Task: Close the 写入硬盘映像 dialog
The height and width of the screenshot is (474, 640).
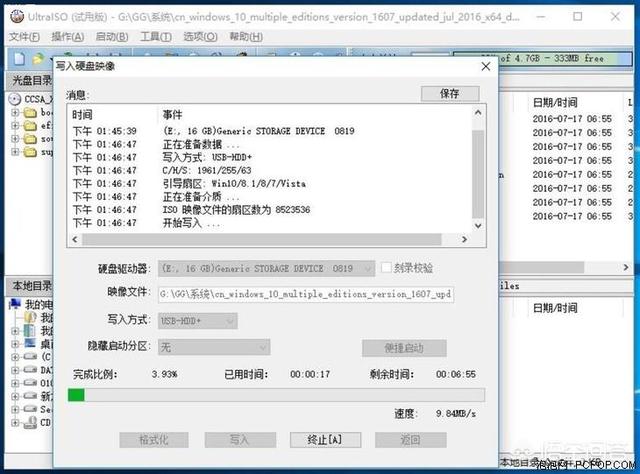Action: click(485, 66)
